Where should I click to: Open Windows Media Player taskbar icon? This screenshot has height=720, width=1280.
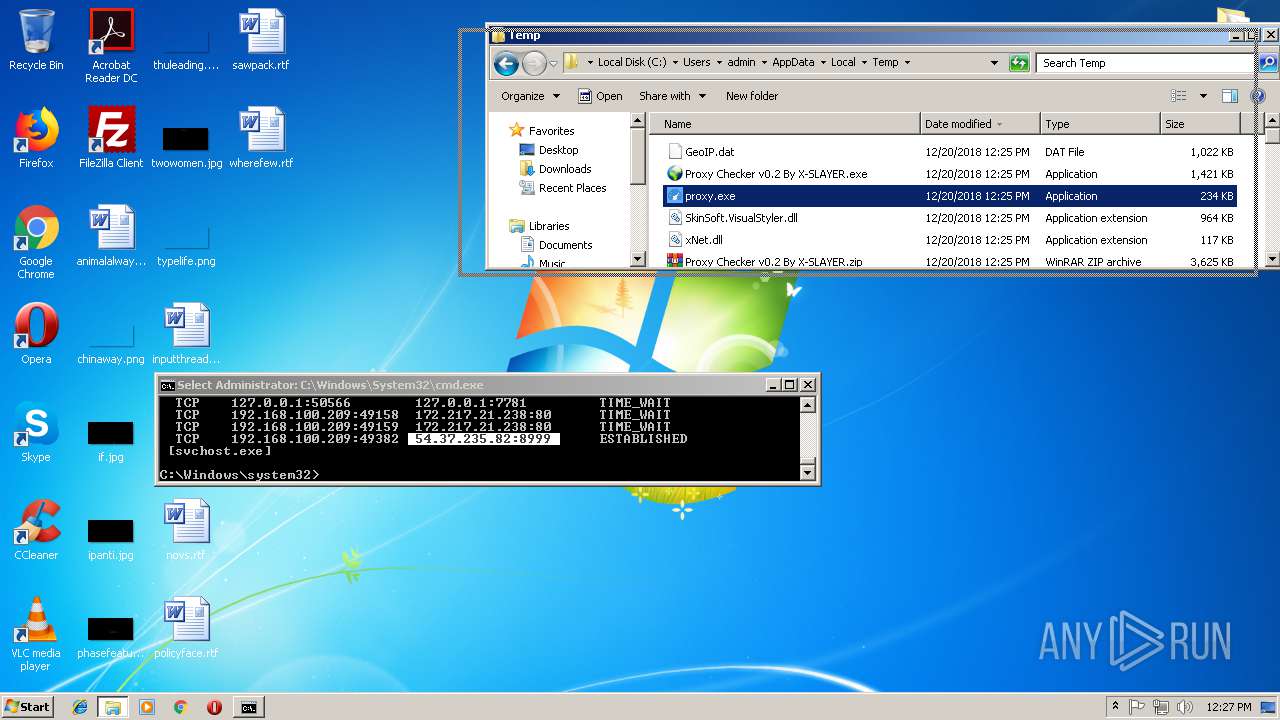(147, 707)
